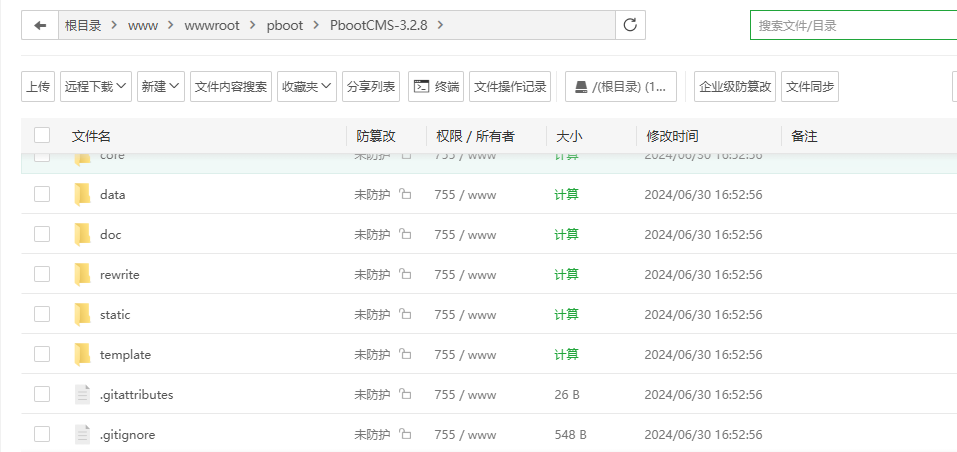Open the 新建 dropdown menu
957x452 pixels.
[161, 87]
